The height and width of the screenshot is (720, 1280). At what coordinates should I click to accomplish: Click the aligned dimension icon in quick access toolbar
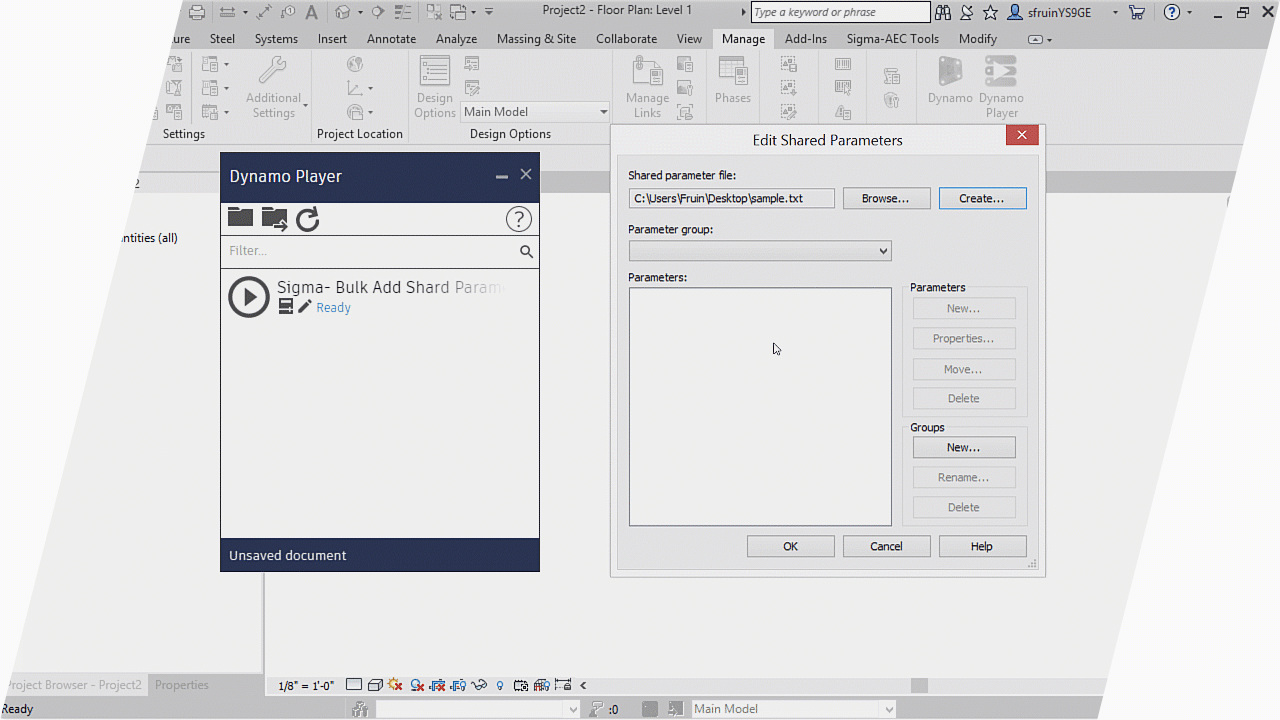pyautogui.click(x=264, y=12)
